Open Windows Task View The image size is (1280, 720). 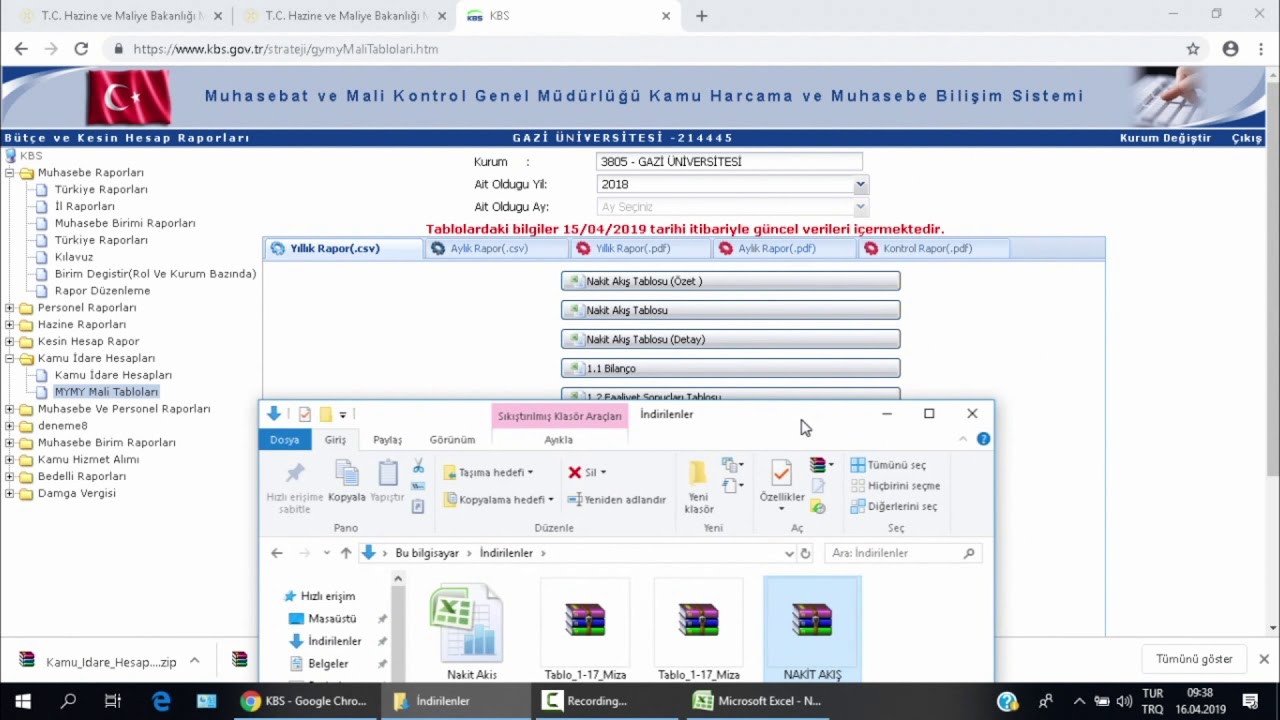click(x=113, y=701)
